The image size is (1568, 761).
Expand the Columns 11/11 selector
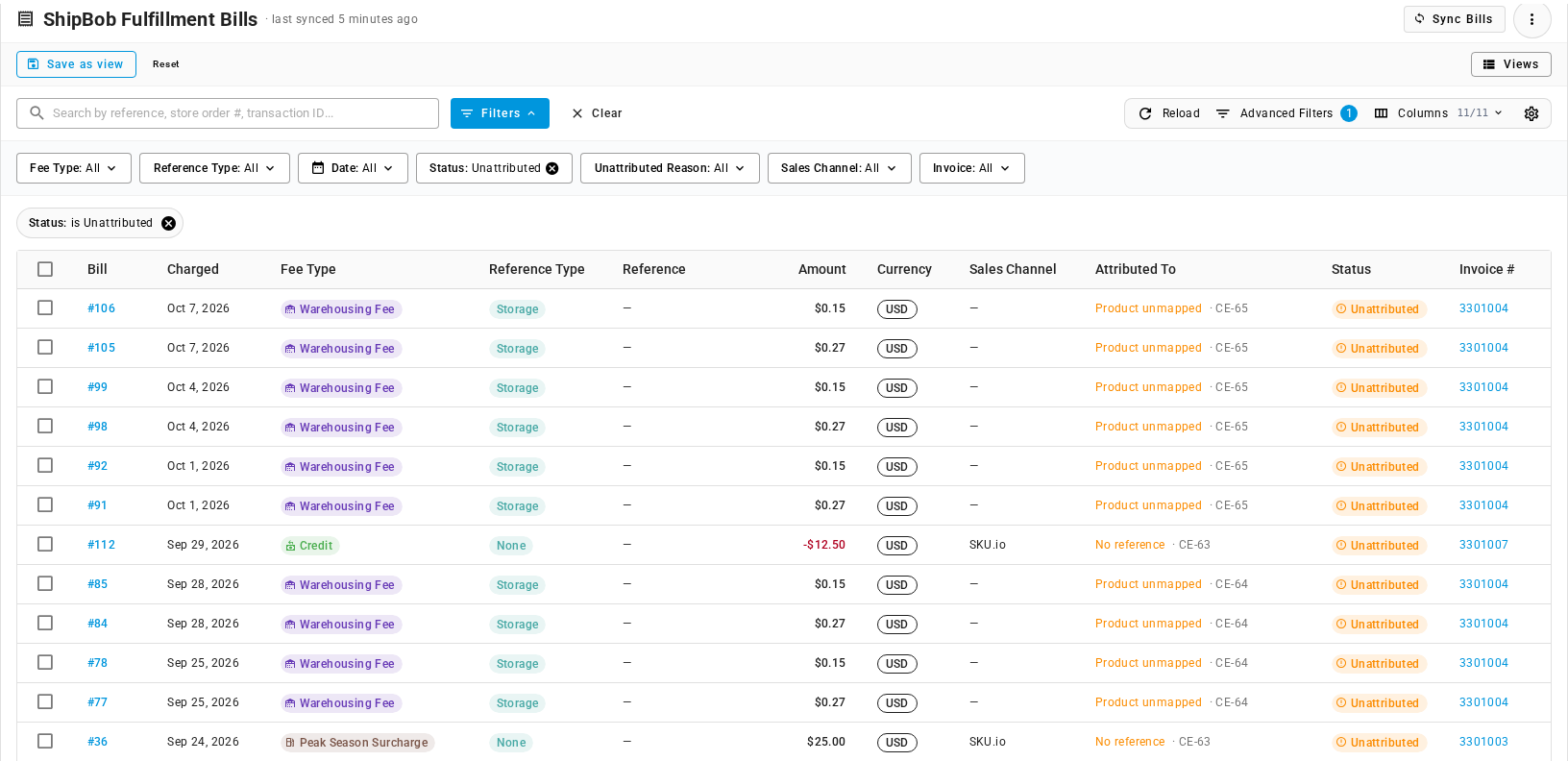click(1437, 113)
